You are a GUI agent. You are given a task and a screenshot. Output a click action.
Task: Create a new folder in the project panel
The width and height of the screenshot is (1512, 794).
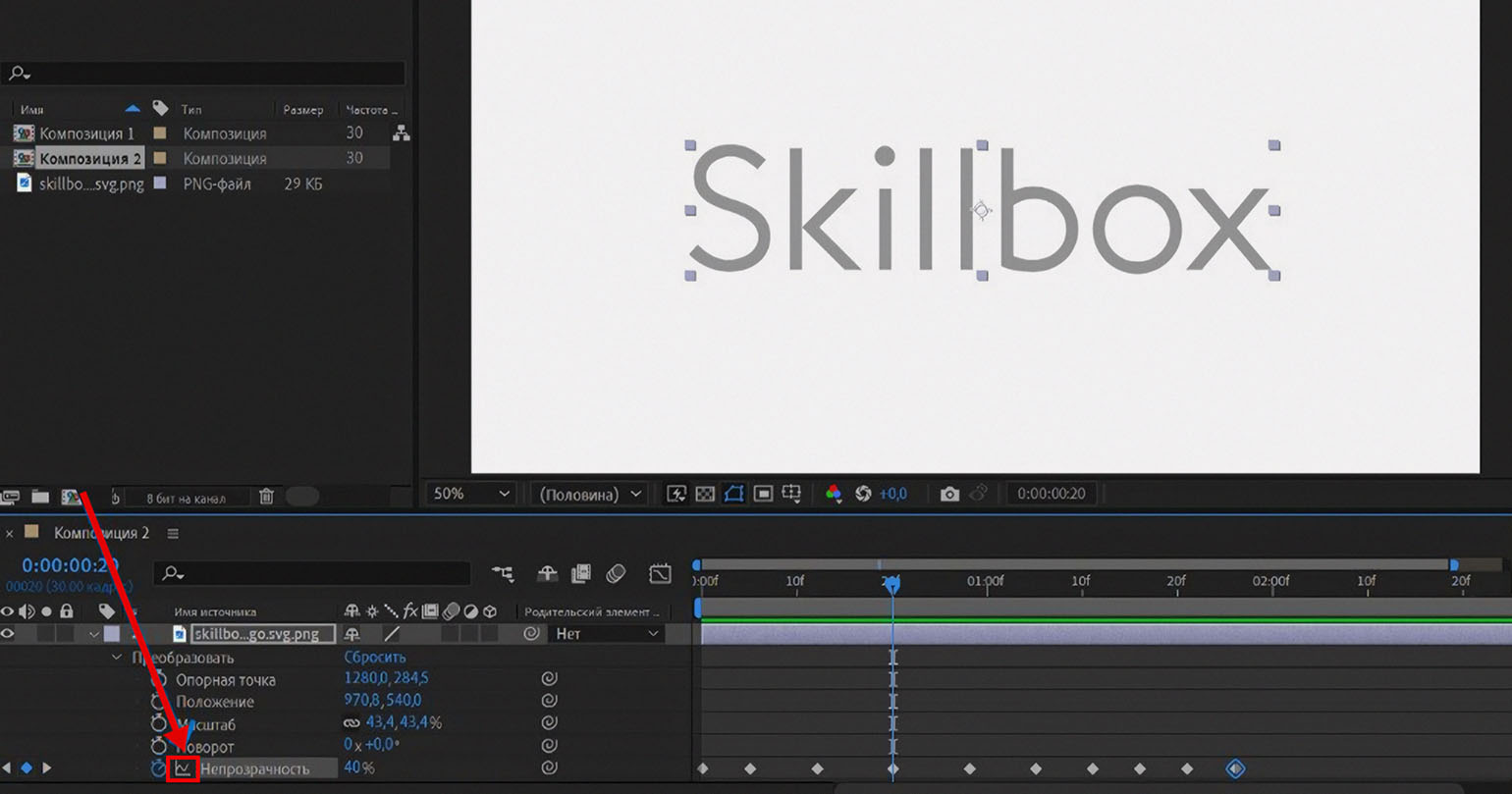41,498
